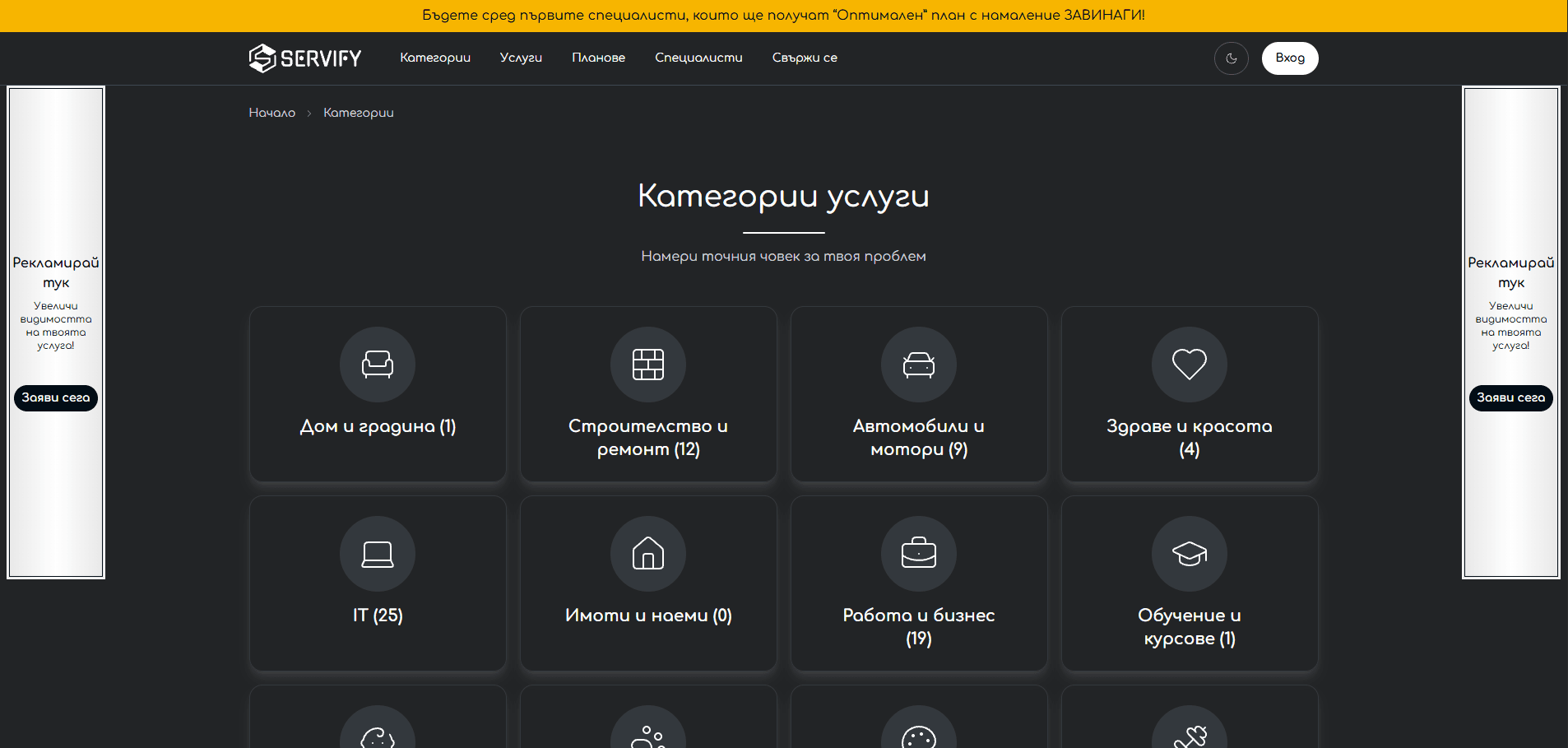Screen dimensions: 1568x748
Task: Click Рекламирай тук text in right banner
Action: tap(1511, 272)
